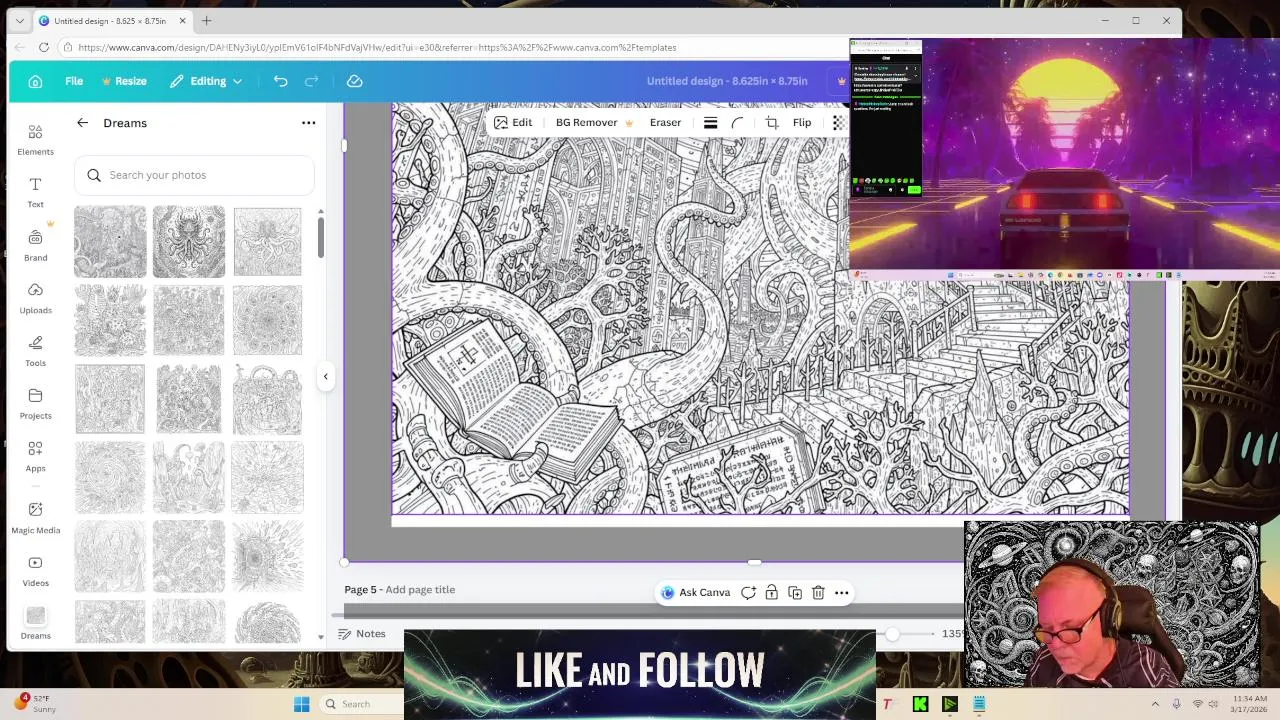Open the Elements sidebar tab
1280x720 pixels.
coord(35,140)
